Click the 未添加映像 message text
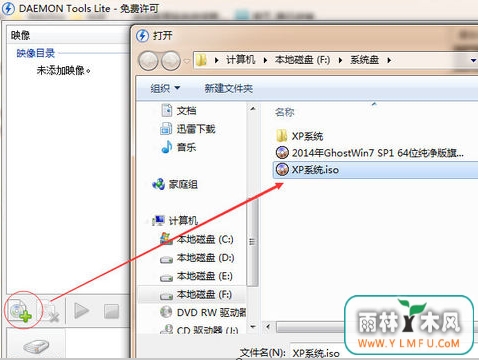This screenshot has height=360, width=479. tap(63, 70)
